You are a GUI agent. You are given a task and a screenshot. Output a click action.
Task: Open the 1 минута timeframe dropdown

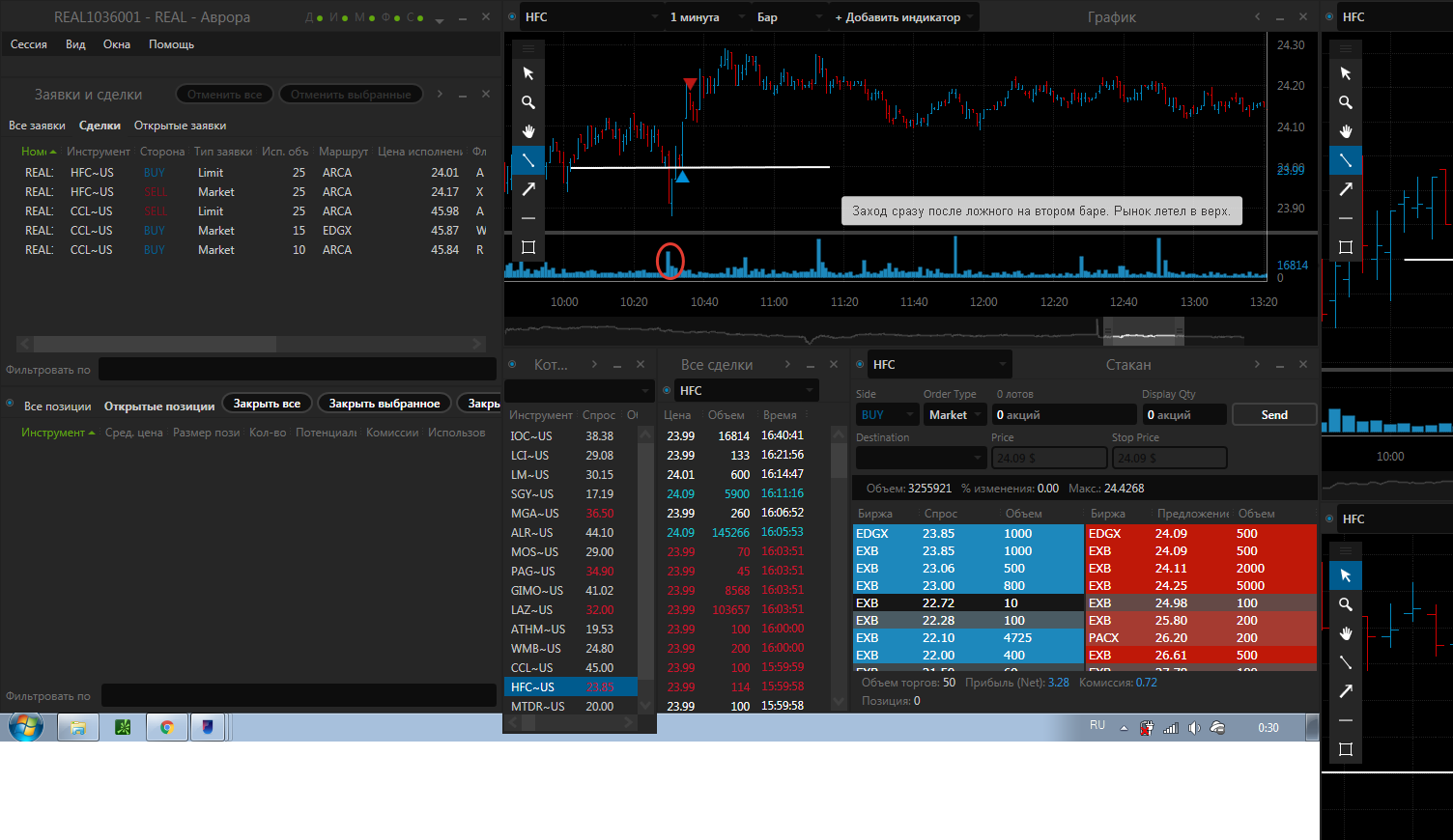(707, 17)
